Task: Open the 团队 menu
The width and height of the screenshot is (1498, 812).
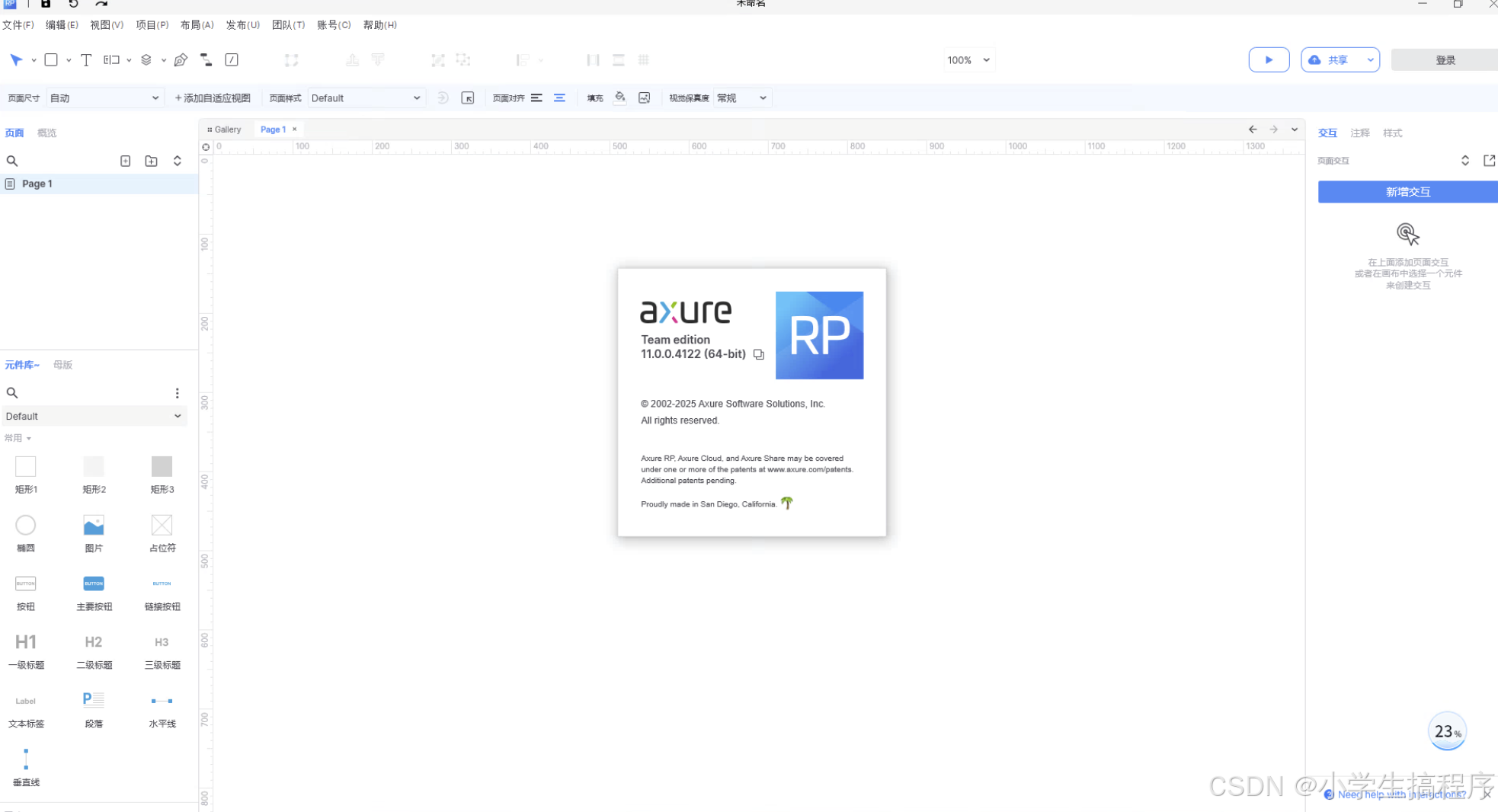Action: [288, 25]
